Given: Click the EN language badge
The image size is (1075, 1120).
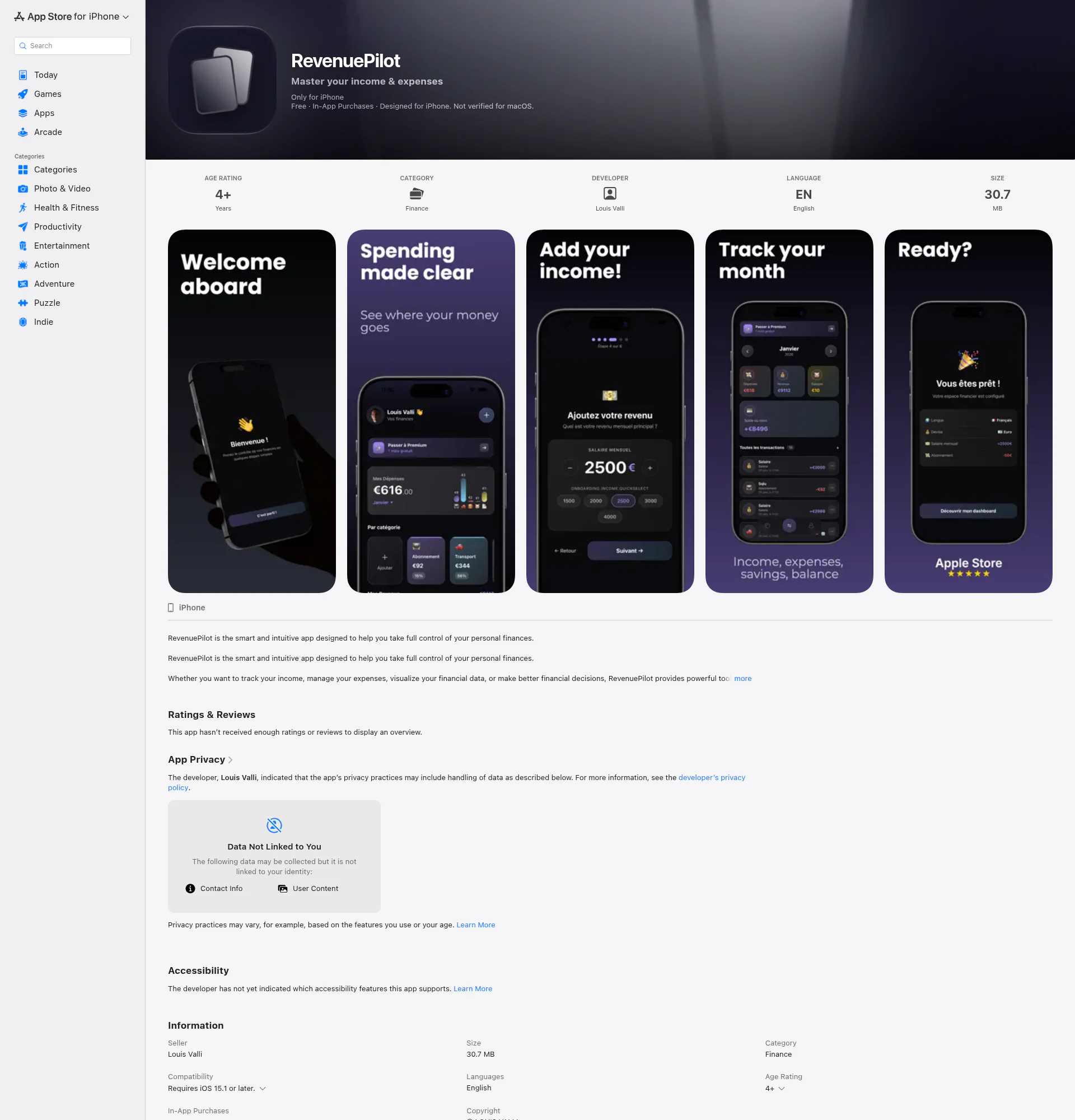Looking at the screenshot, I should (803, 194).
